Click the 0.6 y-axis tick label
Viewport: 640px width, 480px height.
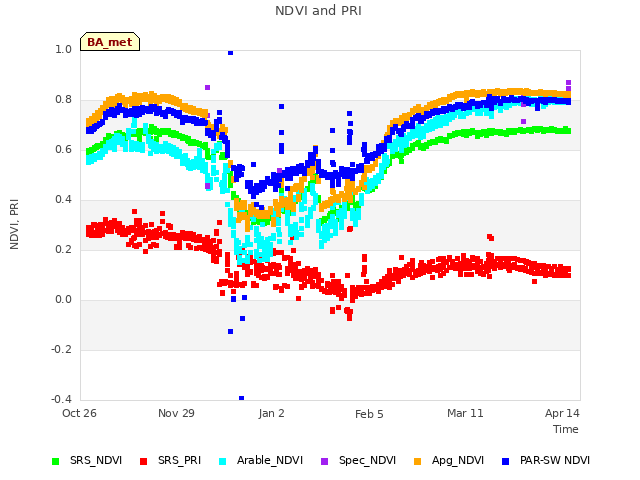tap(63, 150)
